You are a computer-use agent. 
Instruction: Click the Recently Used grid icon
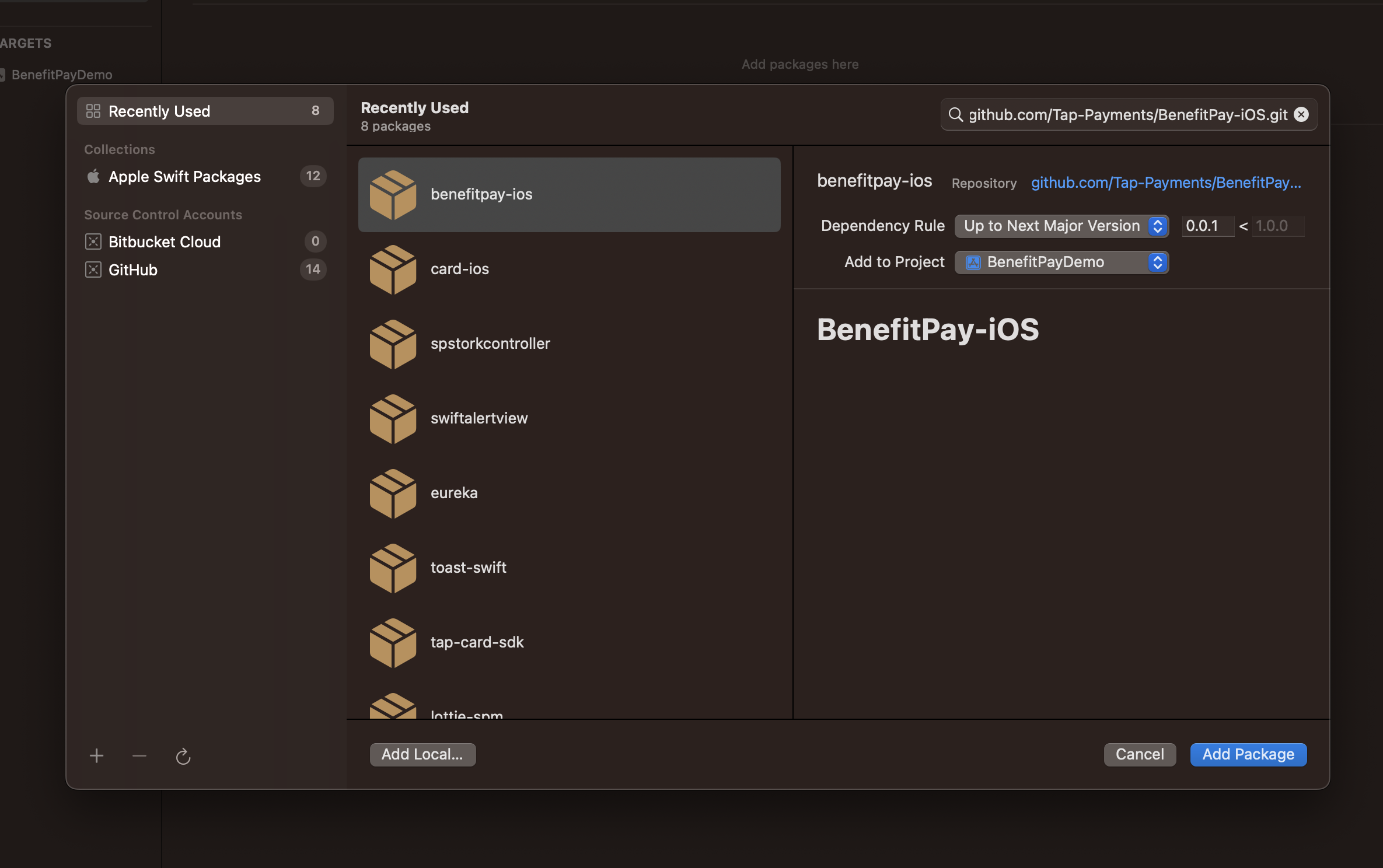(93, 111)
